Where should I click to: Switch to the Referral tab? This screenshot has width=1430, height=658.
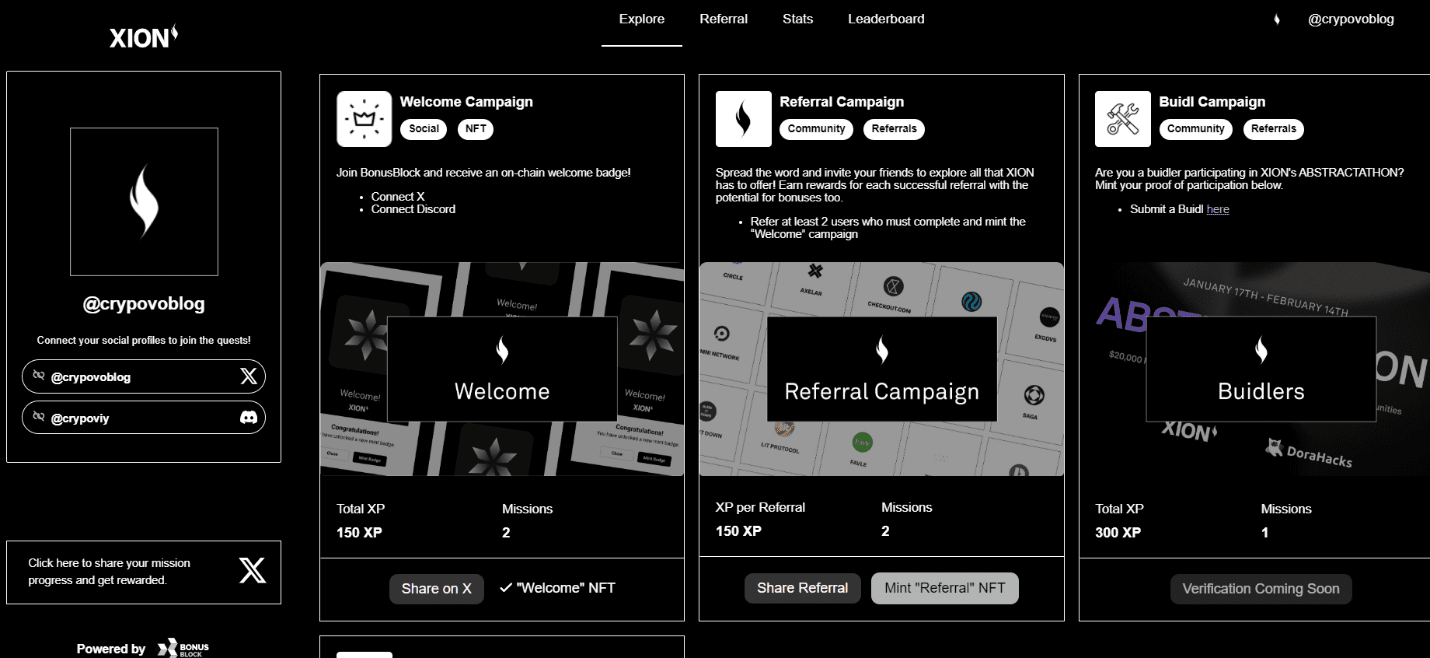pyautogui.click(x=724, y=19)
